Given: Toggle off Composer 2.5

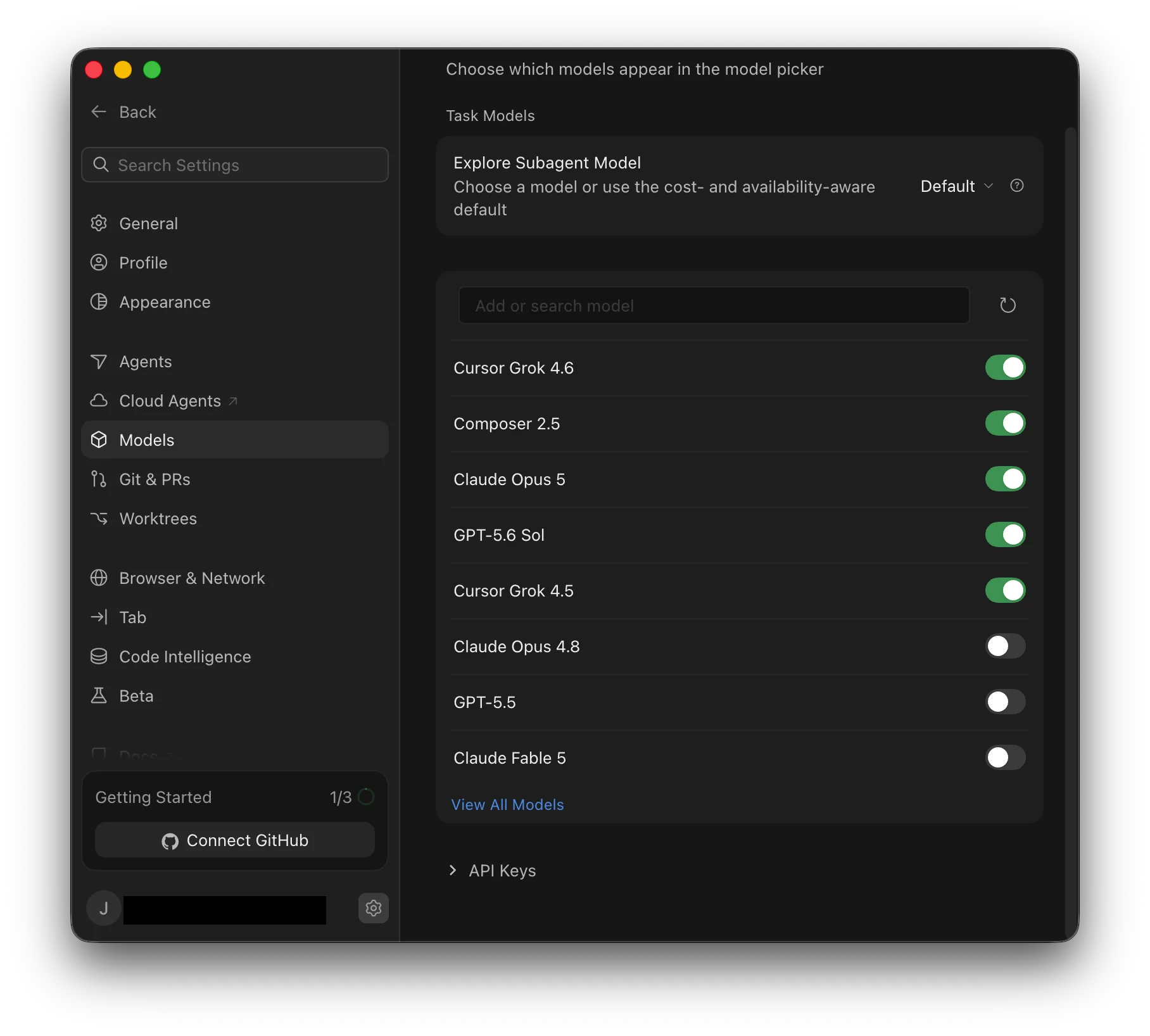Looking at the screenshot, I should [1005, 423].
